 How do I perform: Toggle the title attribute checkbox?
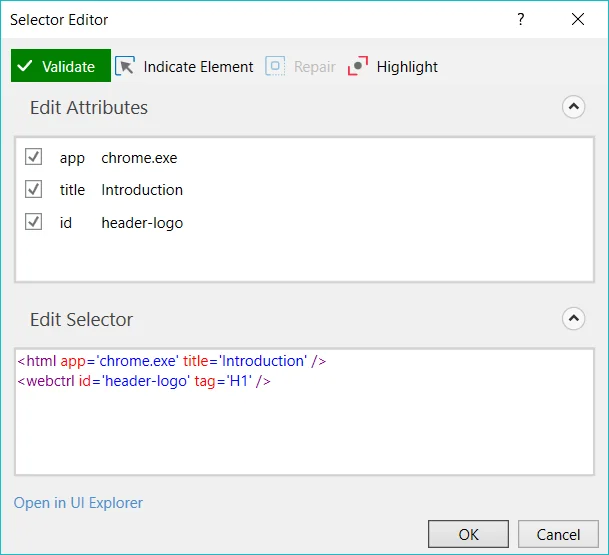34,189
